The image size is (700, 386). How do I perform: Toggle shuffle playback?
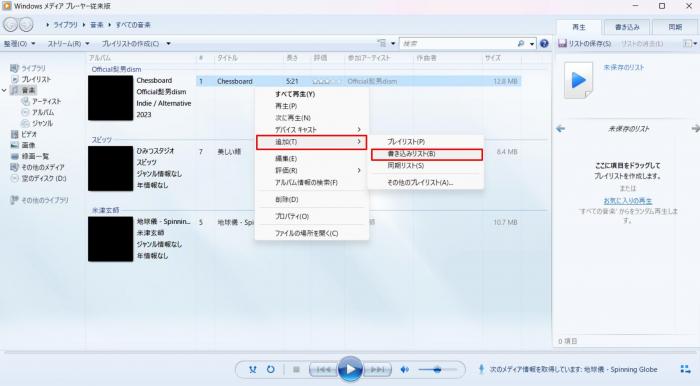253,369
